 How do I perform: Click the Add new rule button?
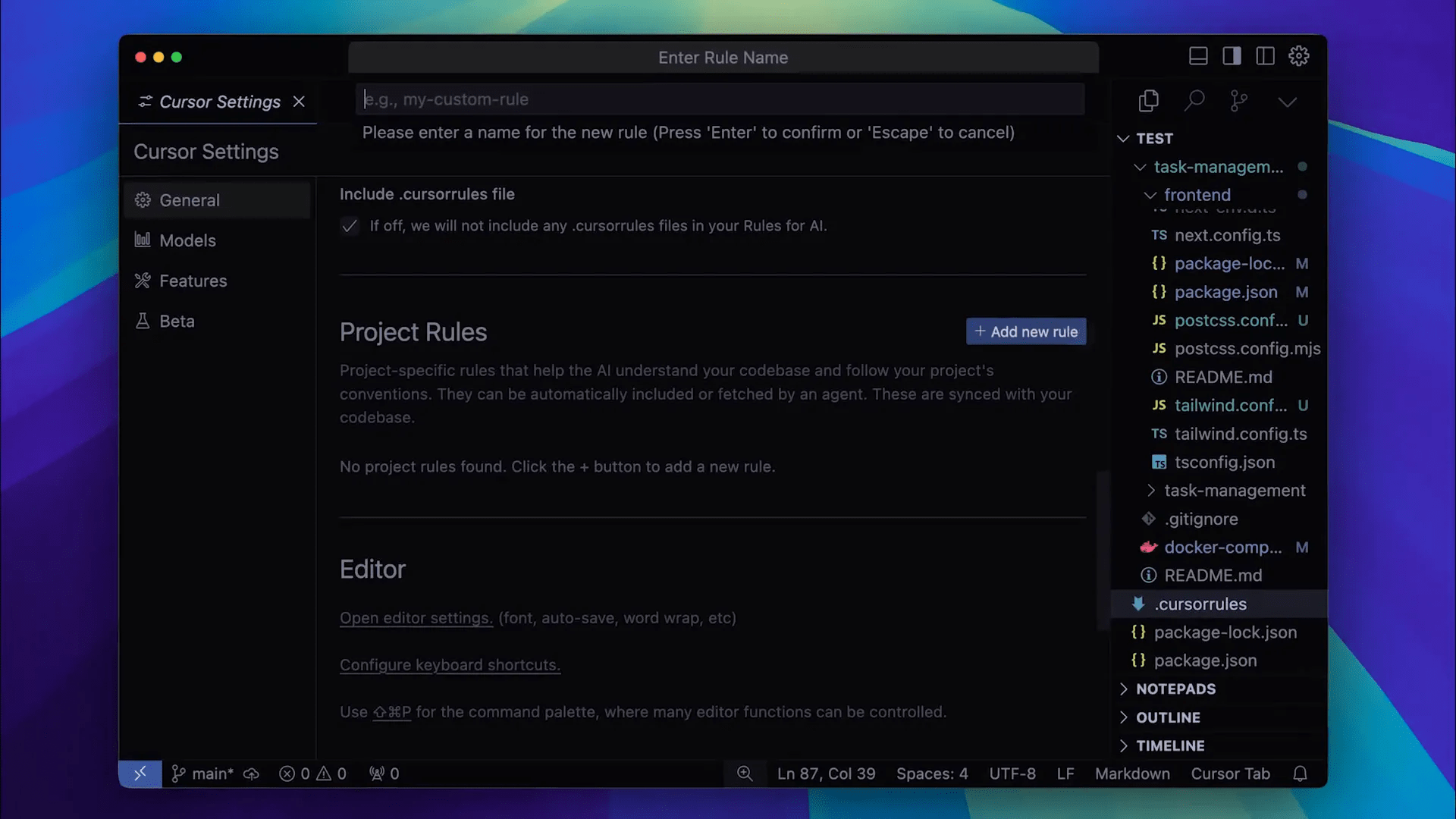1026,331
